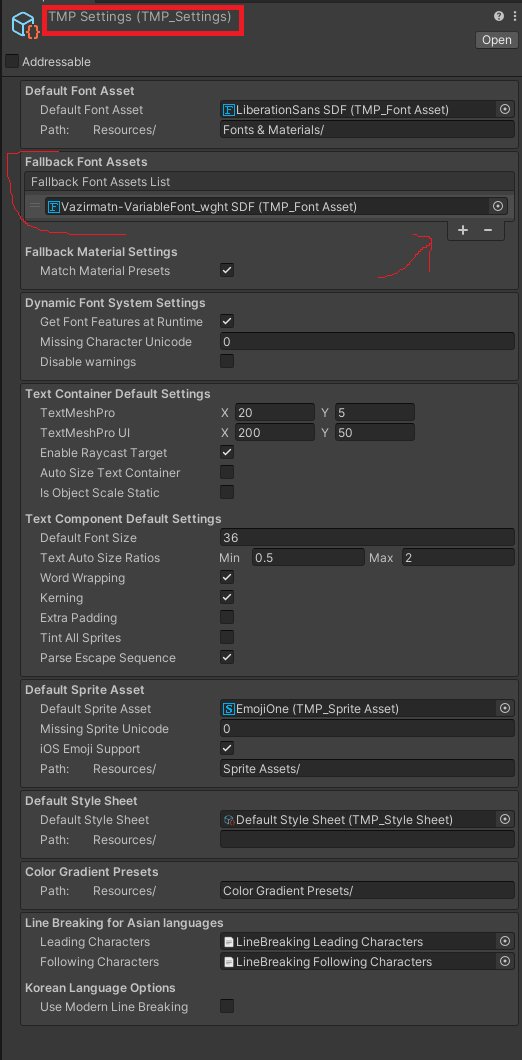Enable the Tint All Sprites checkbox
This screenshot has width=522, height=1060.
[227, 637]
